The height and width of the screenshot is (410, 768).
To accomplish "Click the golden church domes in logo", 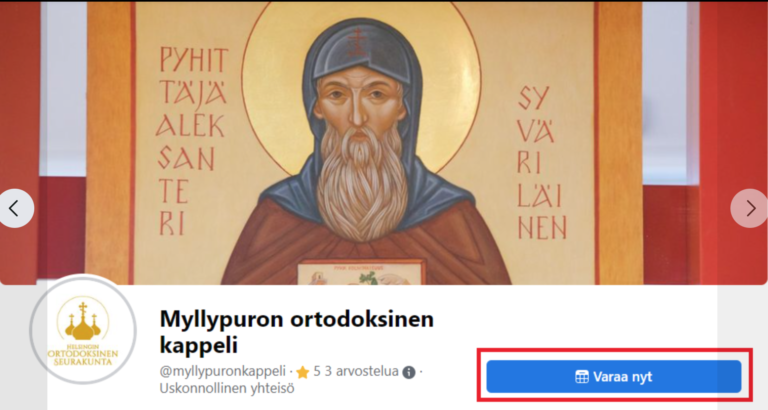I will point(83,322).
